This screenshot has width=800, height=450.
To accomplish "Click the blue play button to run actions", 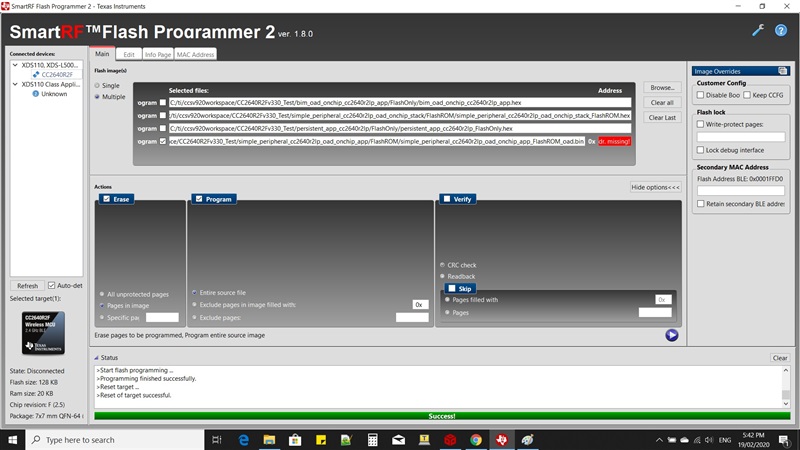I will coord(671,335).
